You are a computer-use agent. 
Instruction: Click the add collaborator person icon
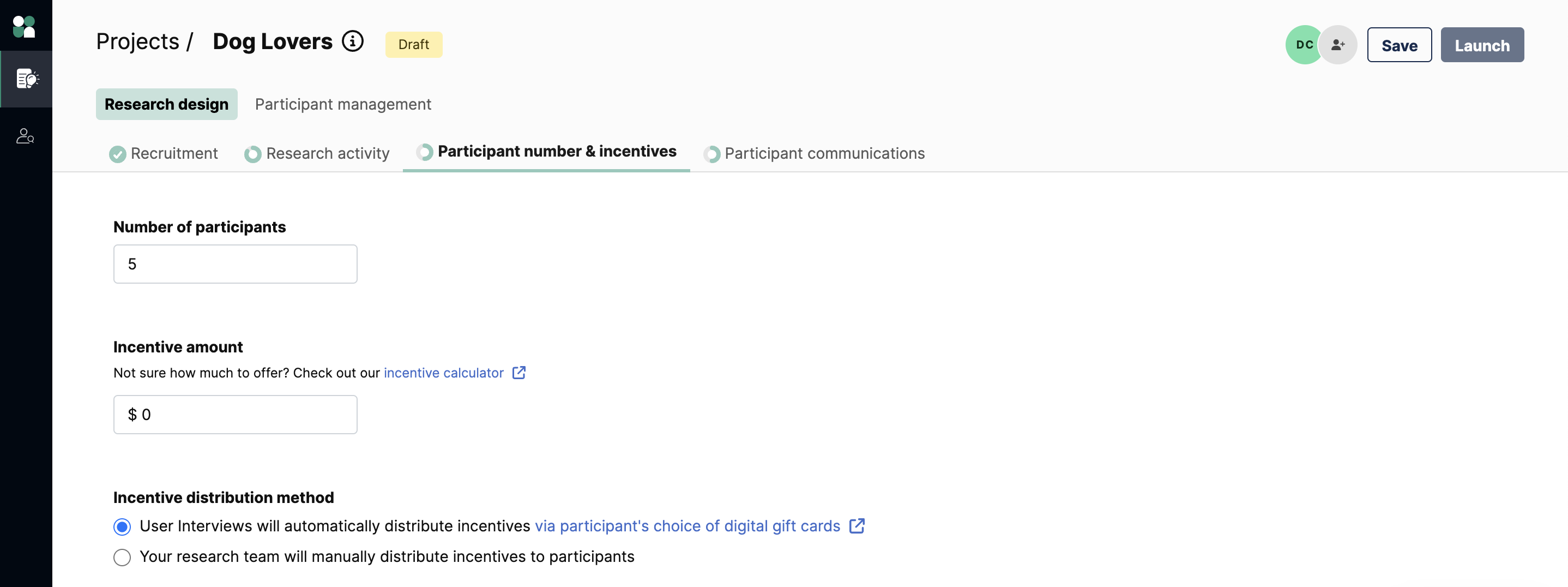click(x=1337, y=44)
